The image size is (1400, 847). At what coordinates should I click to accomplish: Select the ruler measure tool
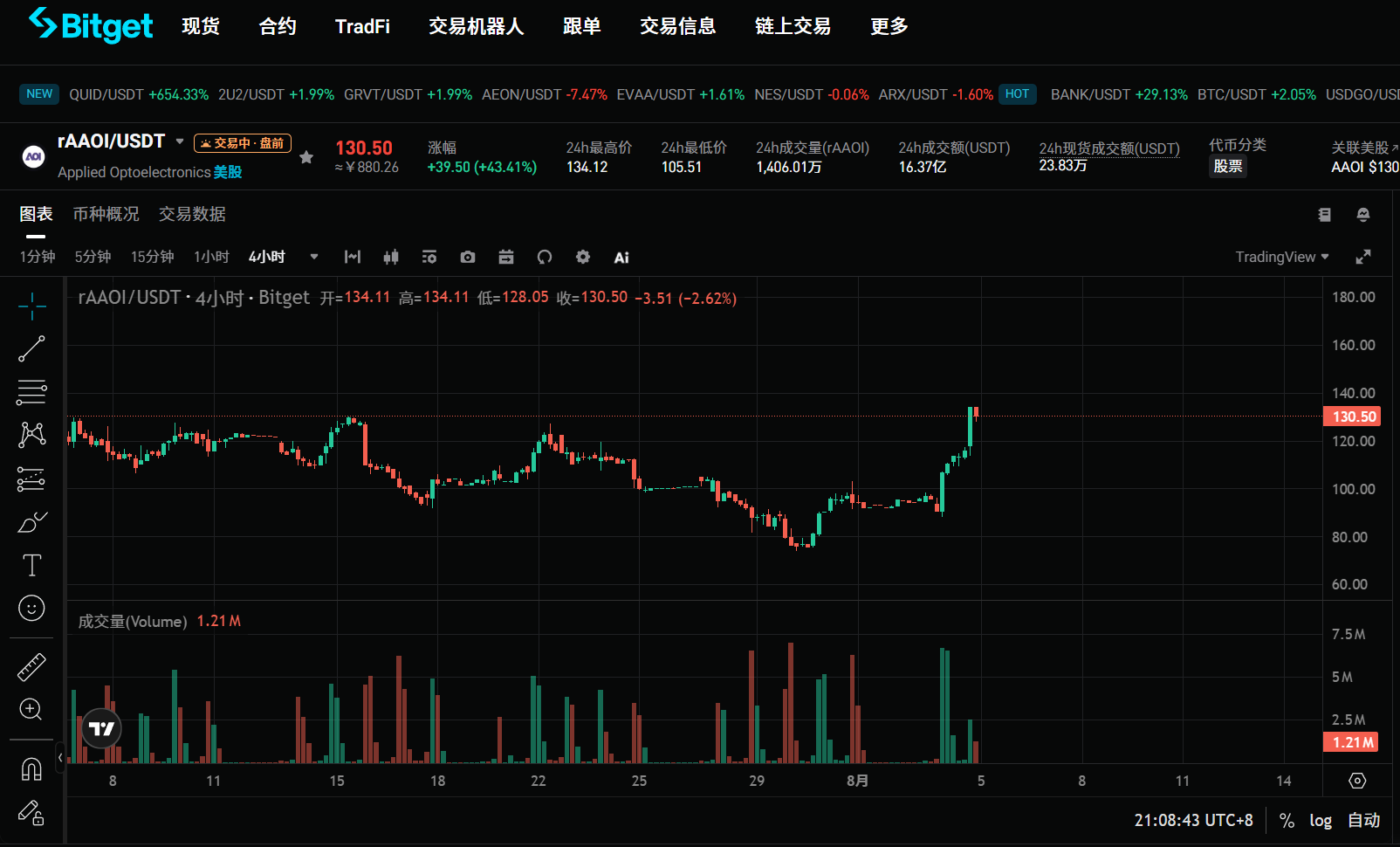pyautogui.click(x=31, y=667)
